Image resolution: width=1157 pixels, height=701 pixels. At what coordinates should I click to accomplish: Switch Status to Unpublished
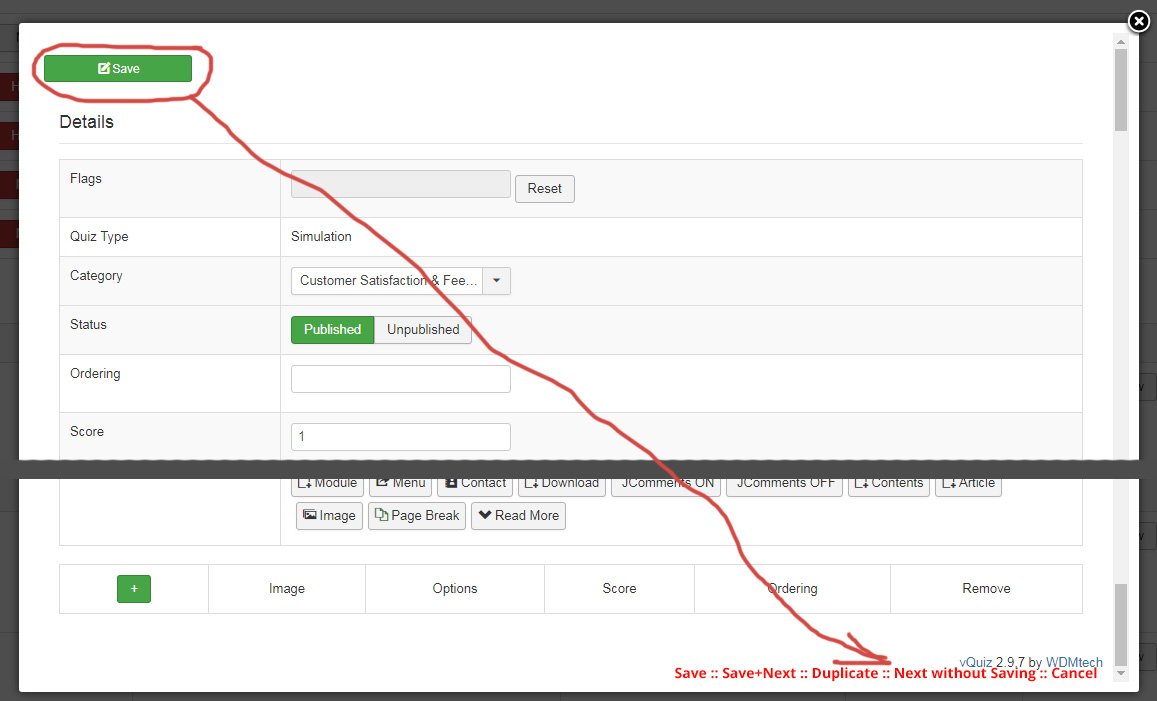click(423, 330)
